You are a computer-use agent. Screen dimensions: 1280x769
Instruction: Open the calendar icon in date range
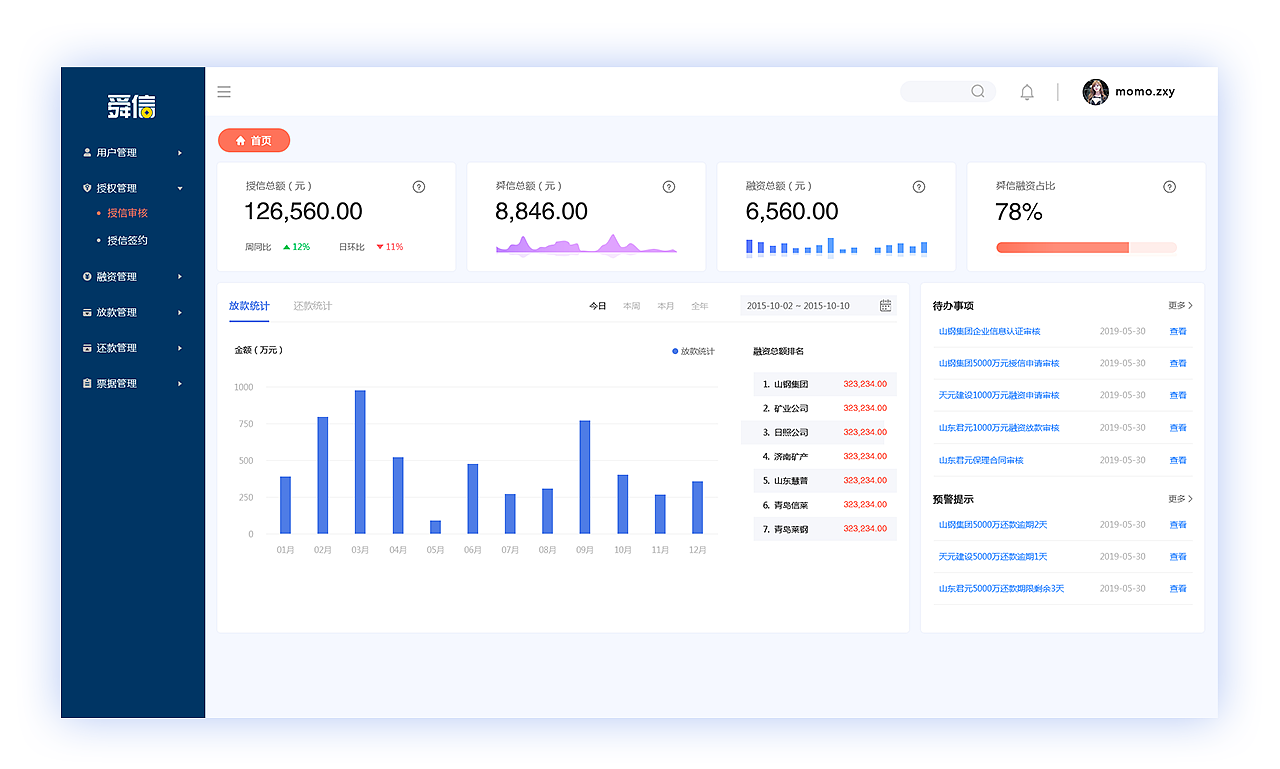(886, 306)
